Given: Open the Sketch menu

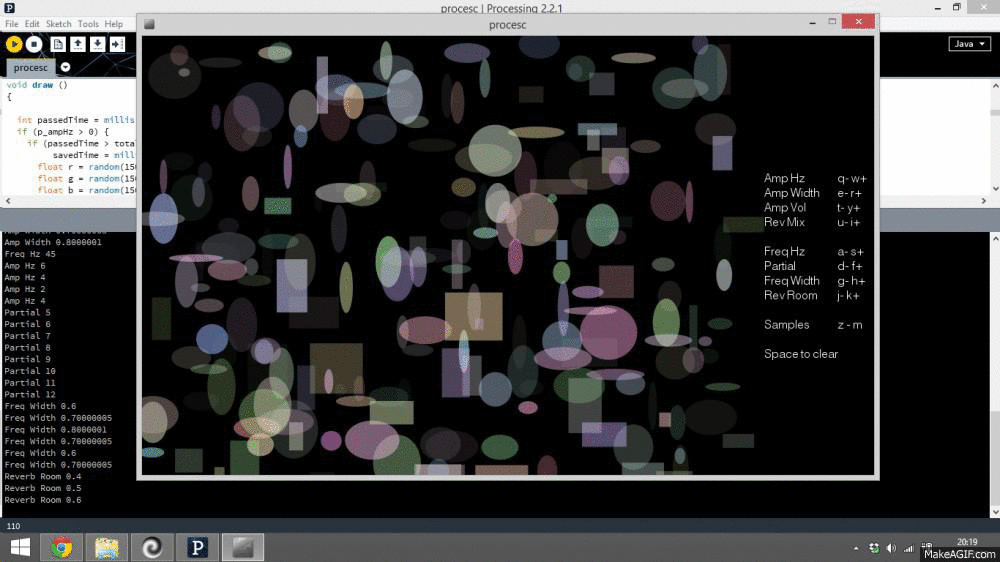Looking at the screenshot, I should pos(58,24).
